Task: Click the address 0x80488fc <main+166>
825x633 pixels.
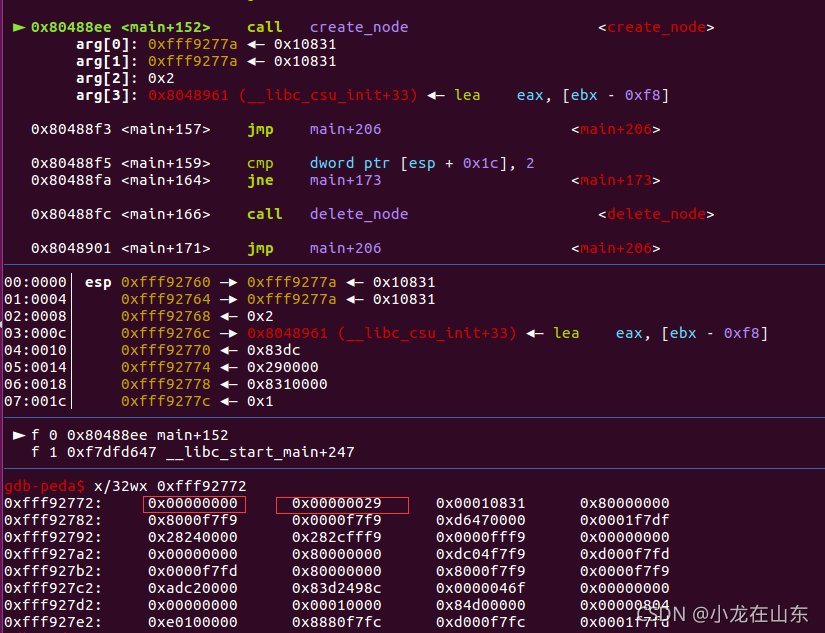Action: [120, 215]
